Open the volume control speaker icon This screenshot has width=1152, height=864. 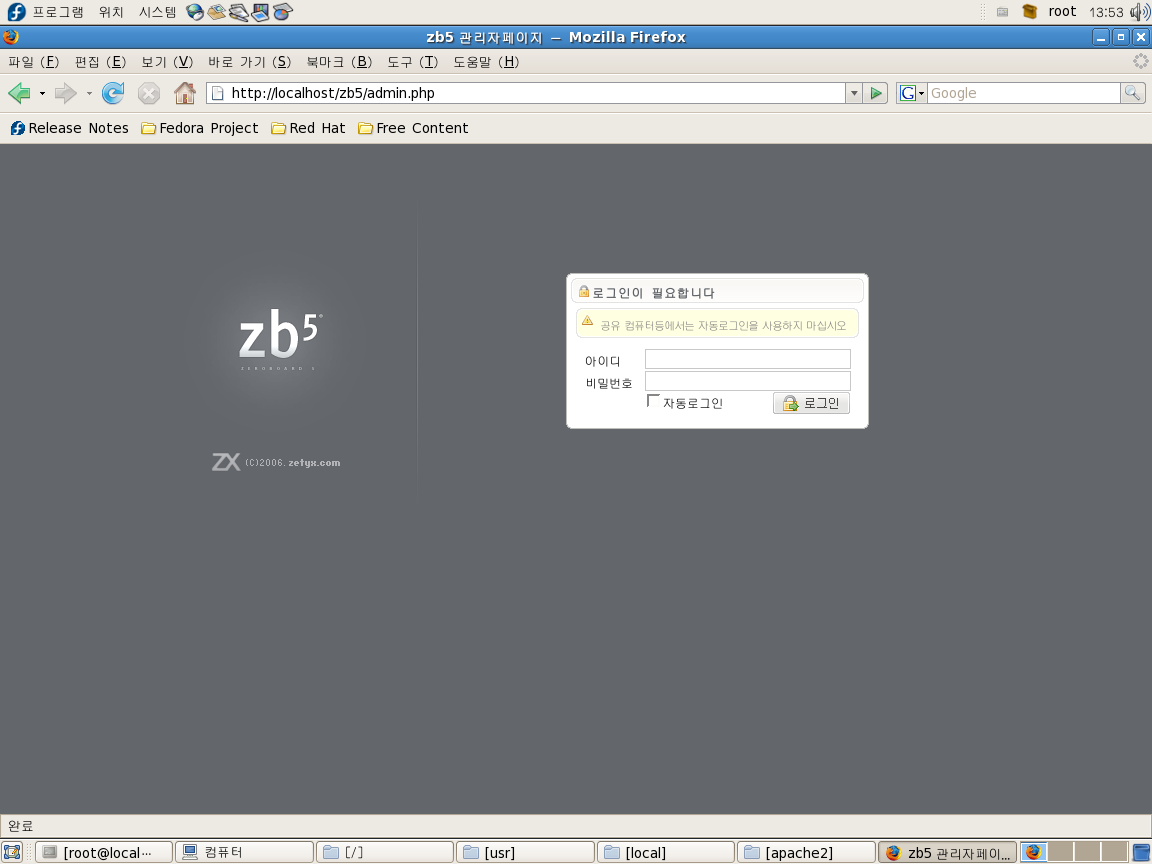(1139, 12)
